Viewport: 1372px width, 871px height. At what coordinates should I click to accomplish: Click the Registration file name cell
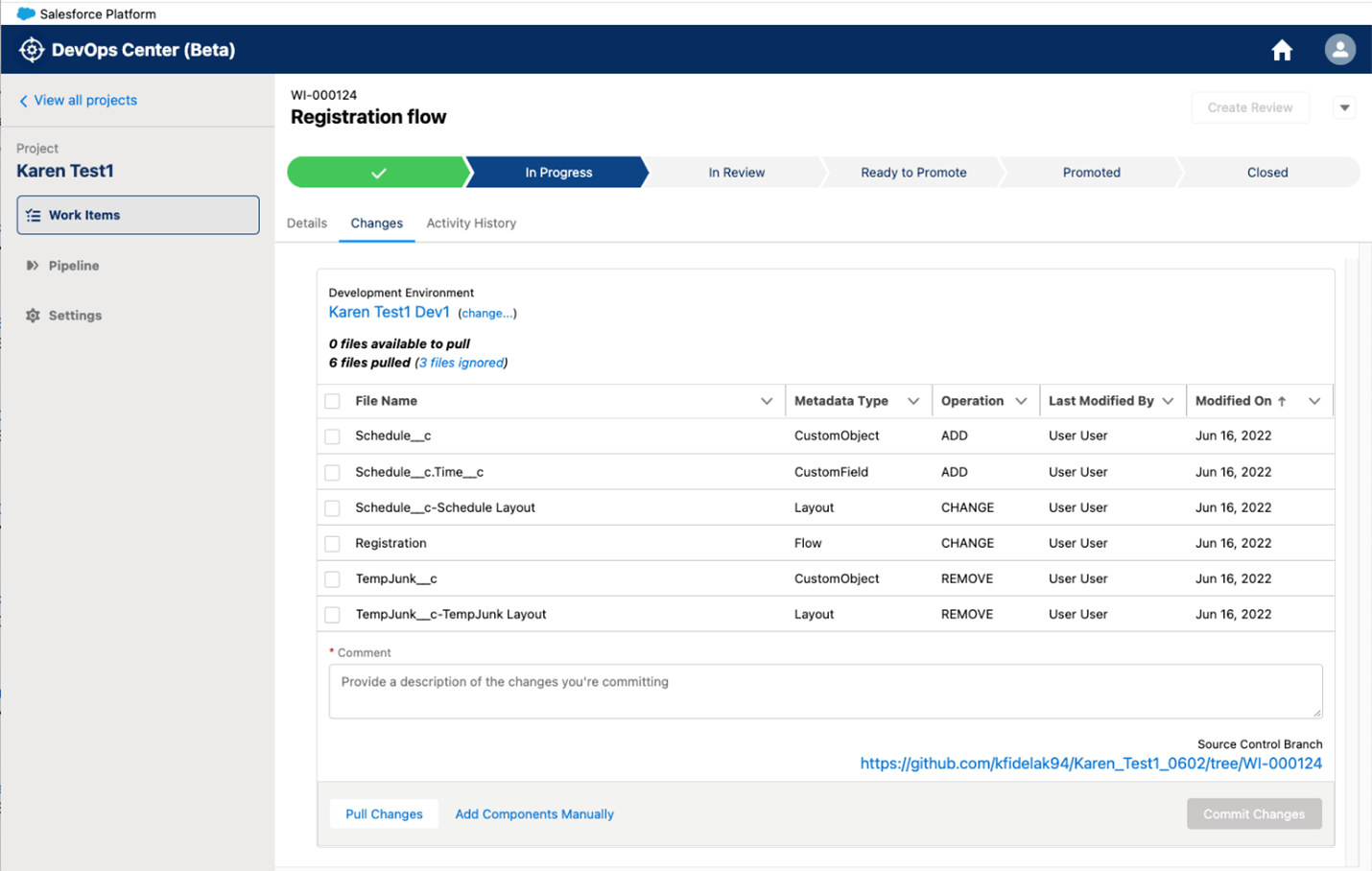pyautogui.click(x=390, y=544)
